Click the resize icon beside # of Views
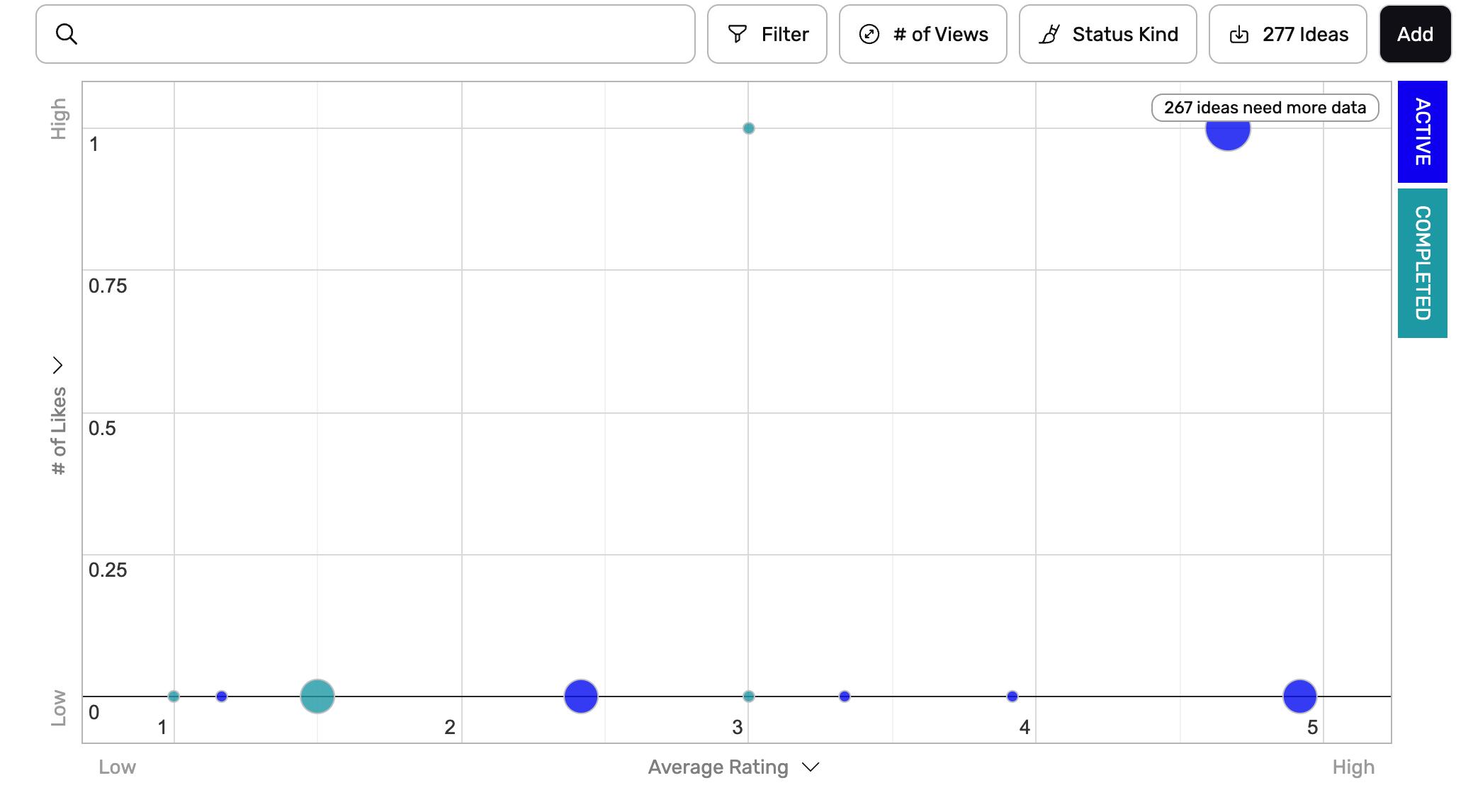This screenshot has width=1473, height=812. (869, 34)
